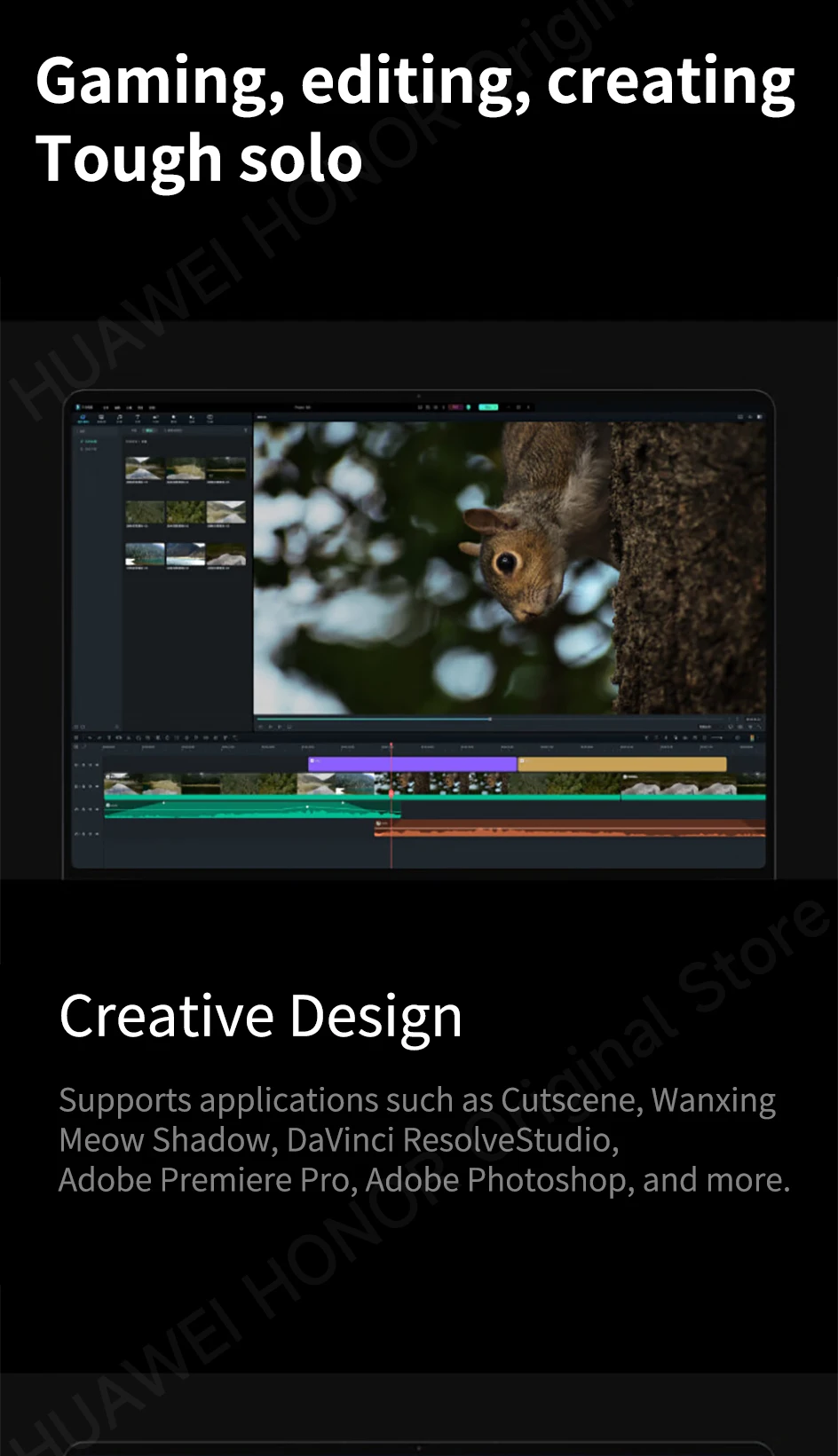Select the orange audio clip on the bottom track
This screenshot has width=838, height=1456.
click(570, 828)
